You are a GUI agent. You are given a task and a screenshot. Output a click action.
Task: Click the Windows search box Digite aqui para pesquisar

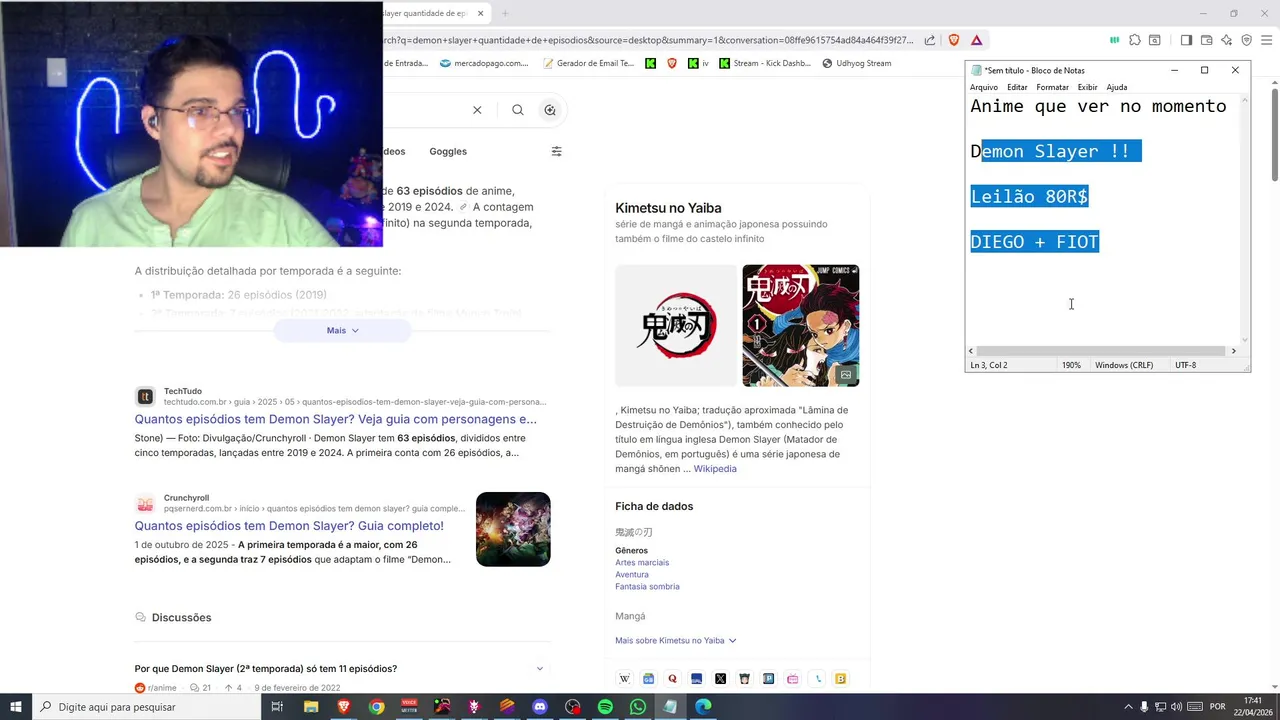pos(147,707)
